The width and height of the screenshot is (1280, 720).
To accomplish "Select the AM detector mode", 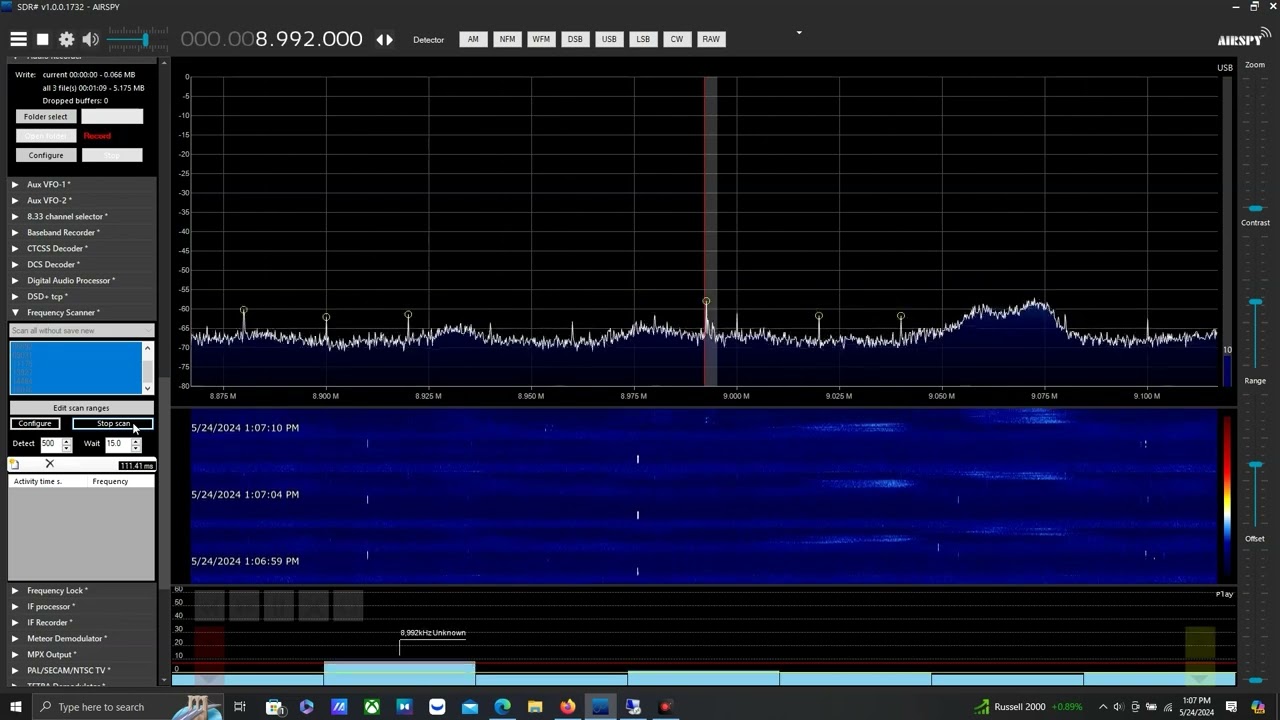I will [473, 39].
